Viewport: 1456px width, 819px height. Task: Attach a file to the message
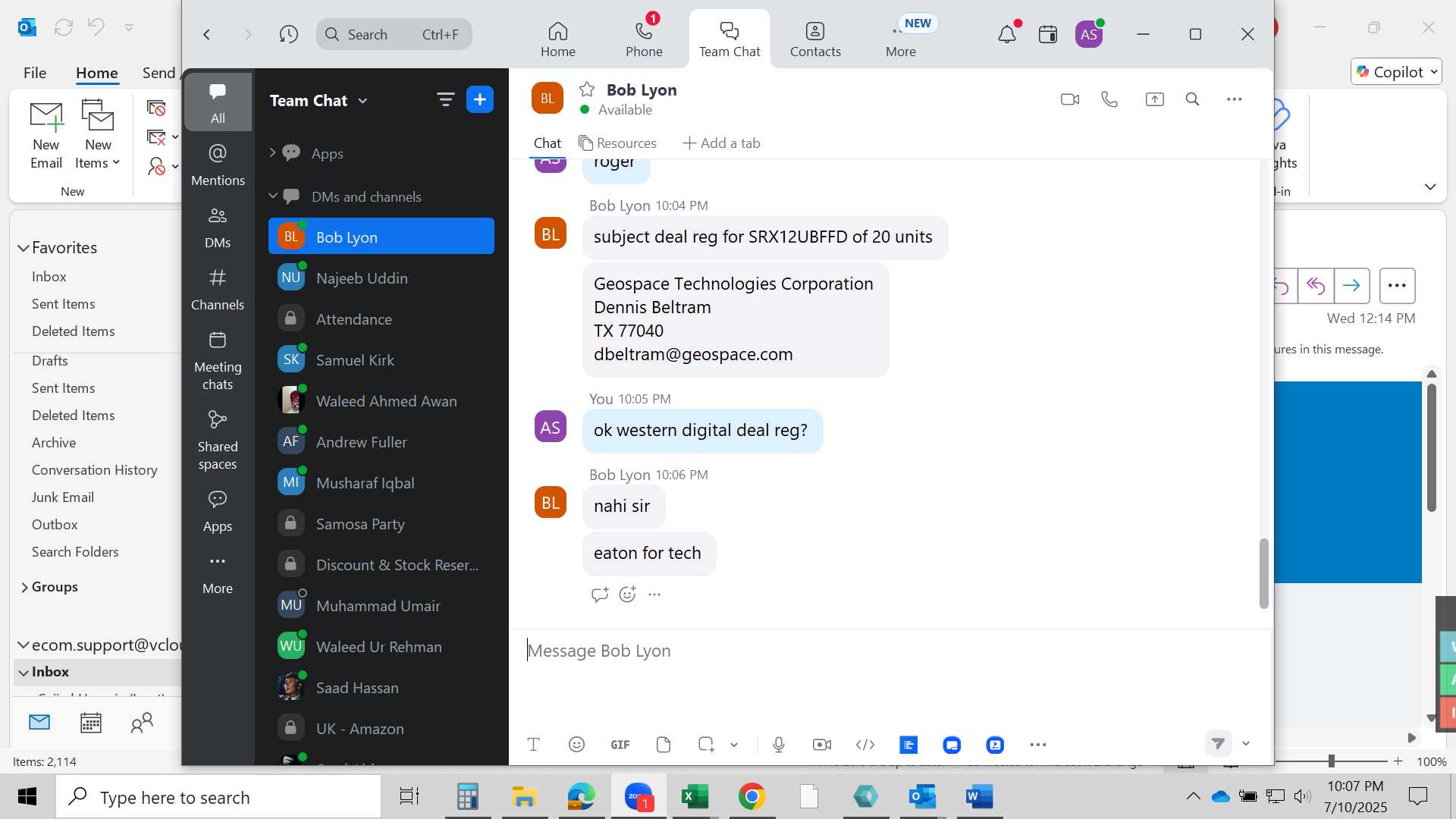[664, 745]
